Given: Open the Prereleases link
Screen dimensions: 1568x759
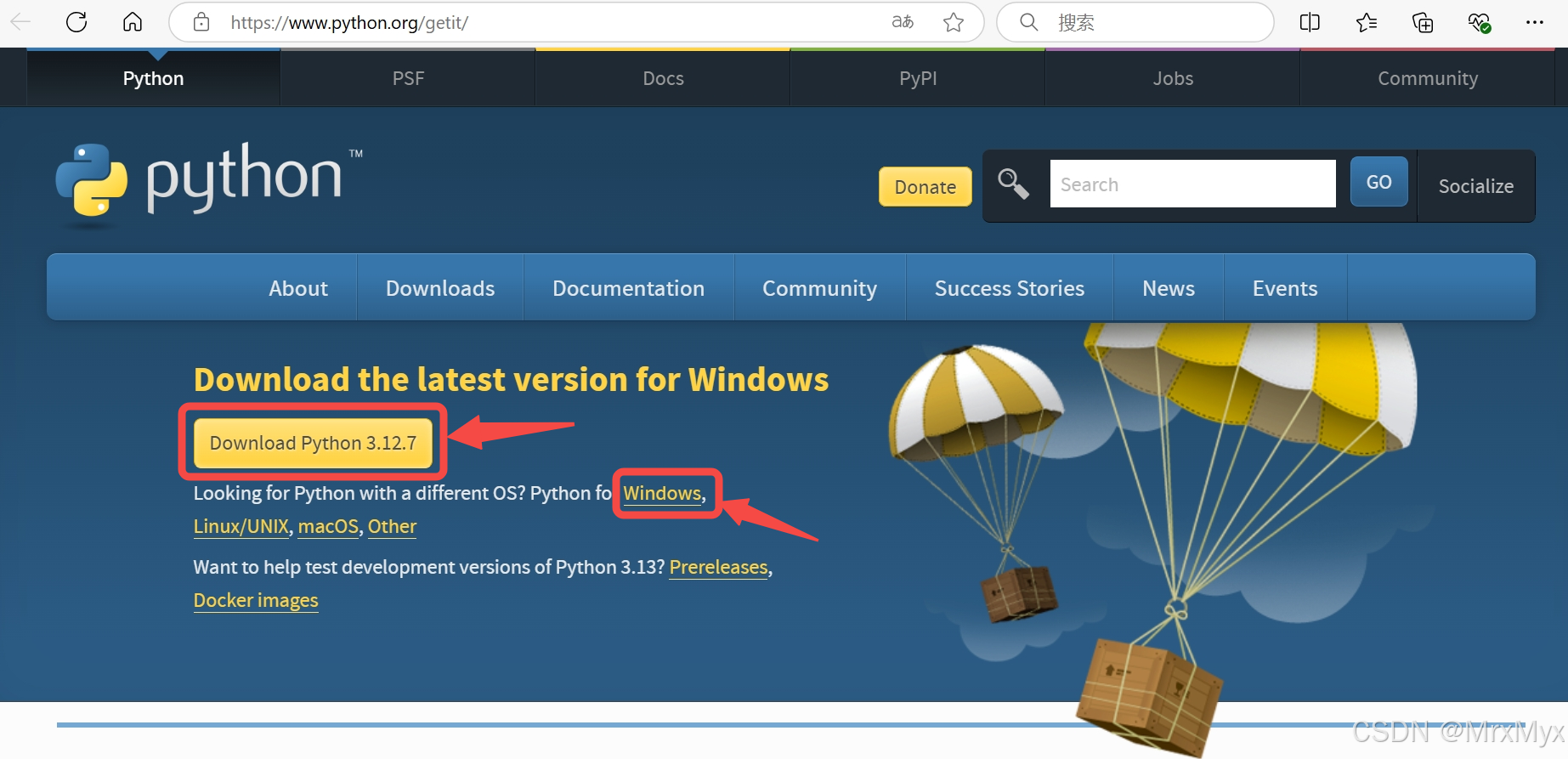Looking at the screenshot, I should 718,567.
